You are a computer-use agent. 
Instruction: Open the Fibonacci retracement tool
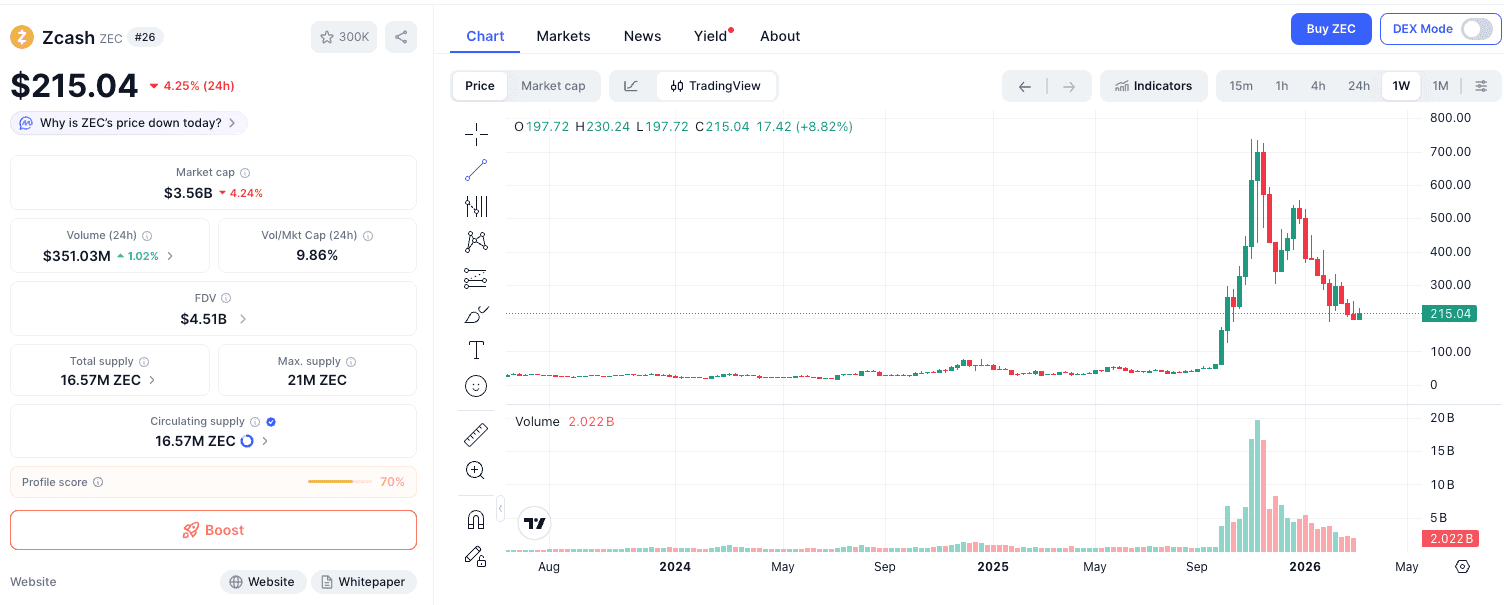click(x=476, y=279)
